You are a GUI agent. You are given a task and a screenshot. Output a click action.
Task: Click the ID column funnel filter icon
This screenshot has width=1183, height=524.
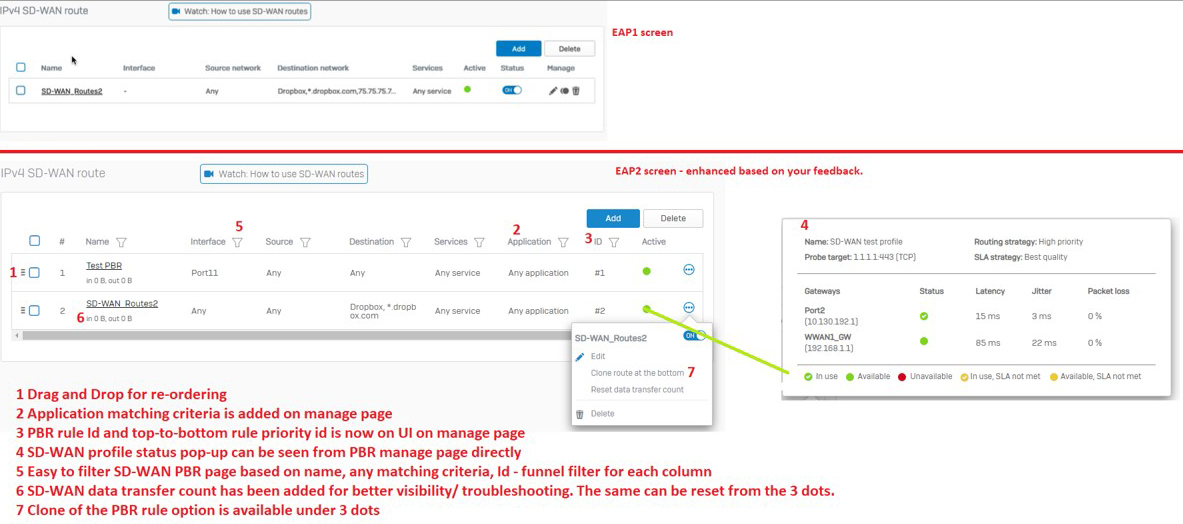click(x=614, y=242)
